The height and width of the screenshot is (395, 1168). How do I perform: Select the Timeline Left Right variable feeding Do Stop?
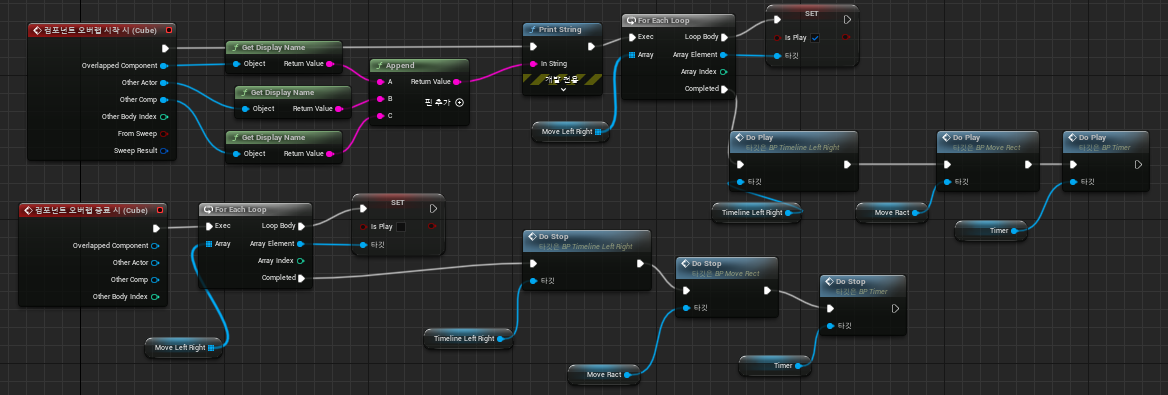[x=469, y=338]
